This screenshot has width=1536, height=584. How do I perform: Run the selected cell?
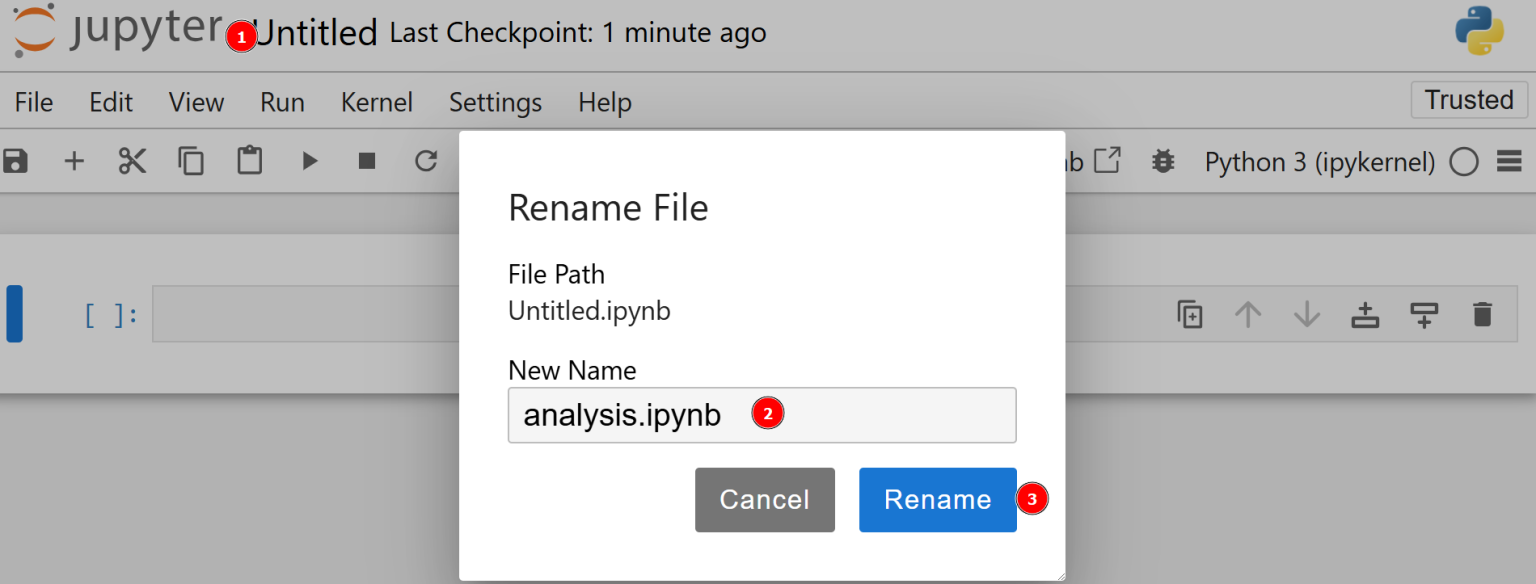[x=309, y=161]
